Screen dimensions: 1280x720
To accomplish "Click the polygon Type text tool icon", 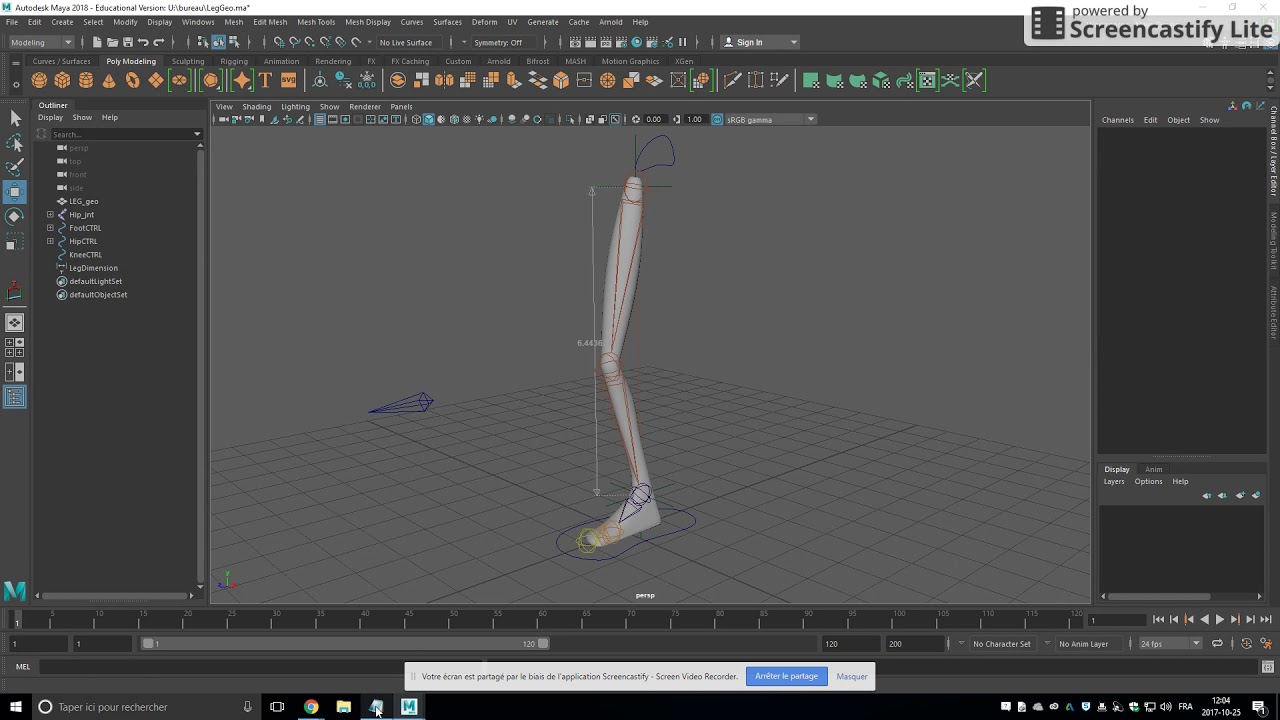I will (265, 80).
